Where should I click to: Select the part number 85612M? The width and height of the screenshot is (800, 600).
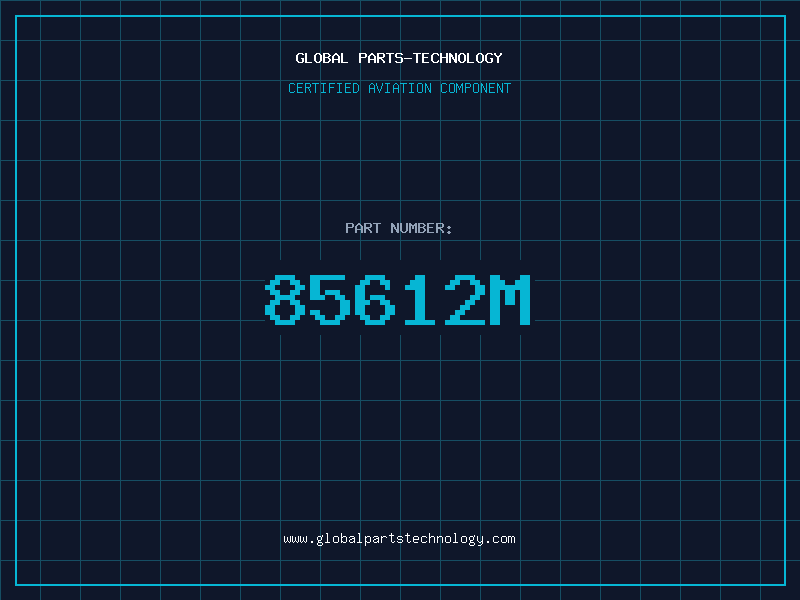click(x=398, y=299)
